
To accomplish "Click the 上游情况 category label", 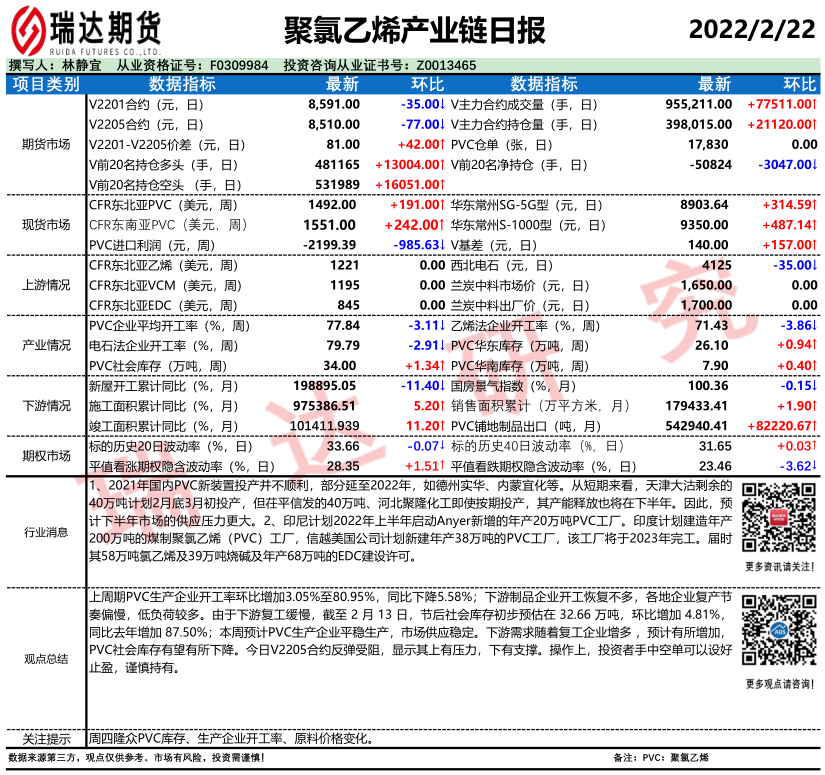I will pyautogui.click(x=45, y=285).
